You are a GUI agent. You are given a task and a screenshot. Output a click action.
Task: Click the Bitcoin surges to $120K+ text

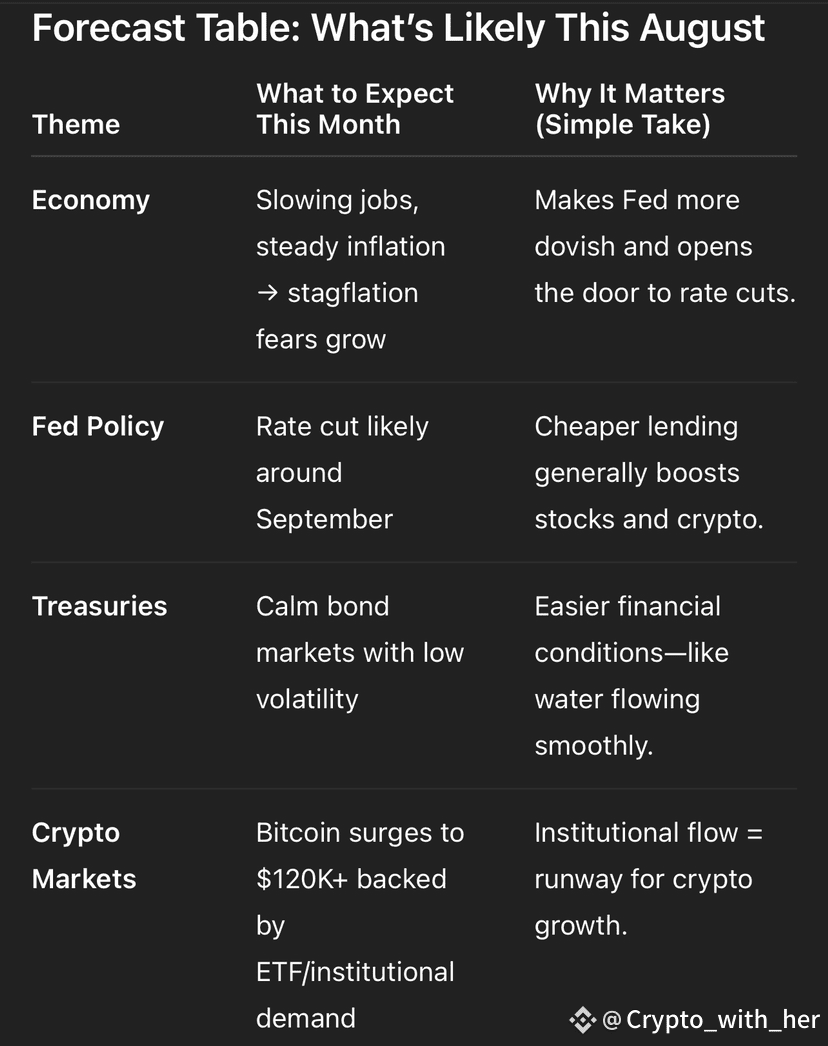[x=360, y=856]
